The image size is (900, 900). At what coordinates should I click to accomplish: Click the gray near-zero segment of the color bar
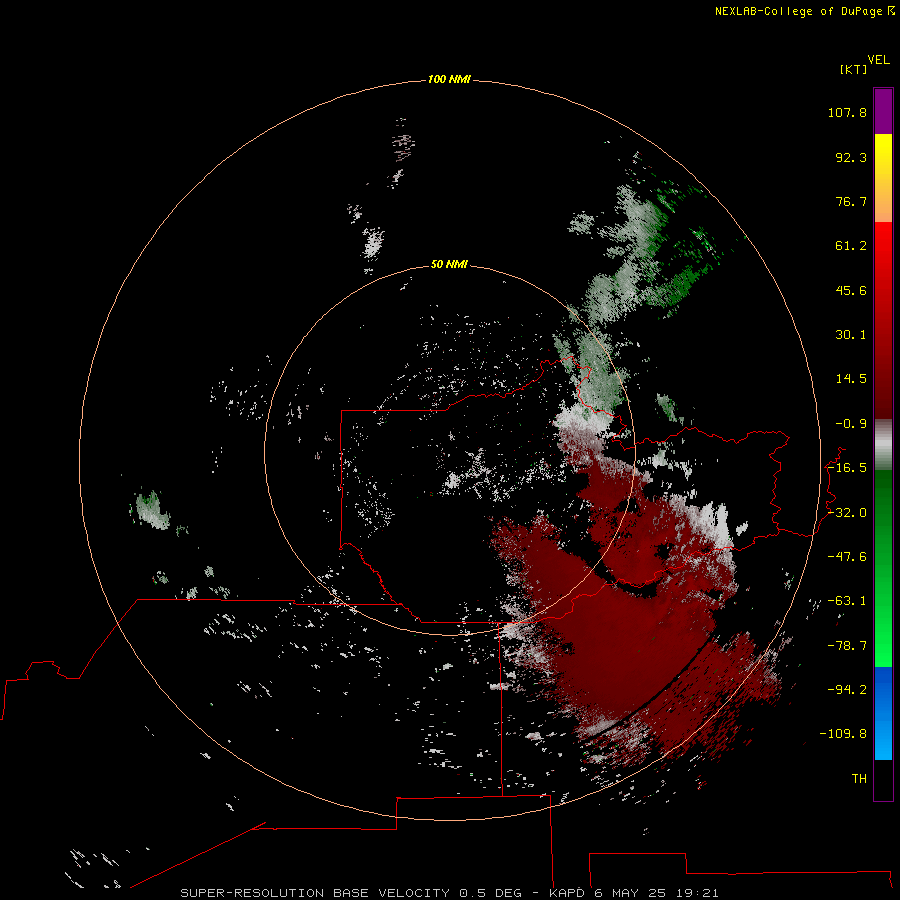(x=883, y=445)
